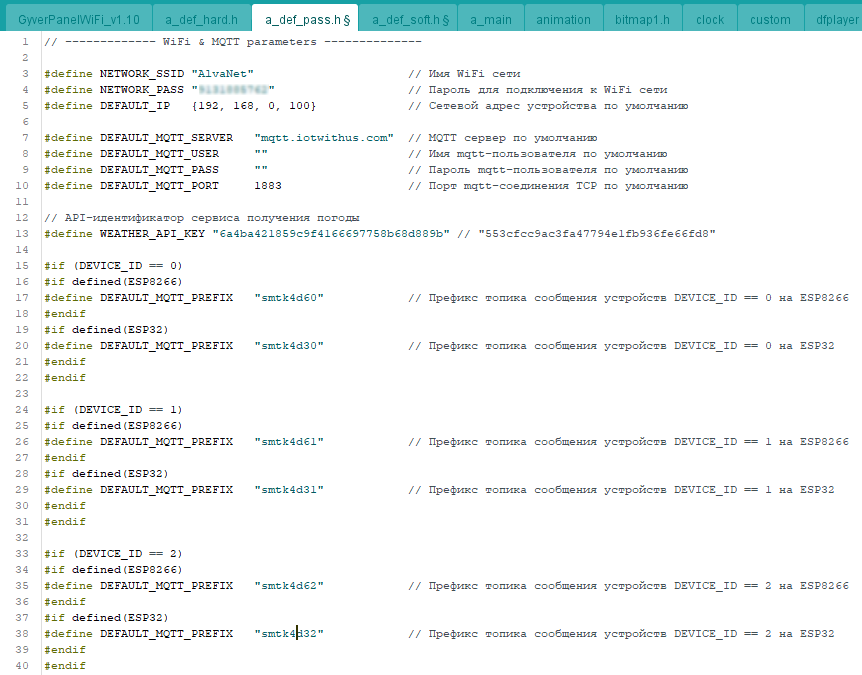Click the "#if (DEVICE_ID == 0)" line

pyautogui.click(x=113, y=266)
